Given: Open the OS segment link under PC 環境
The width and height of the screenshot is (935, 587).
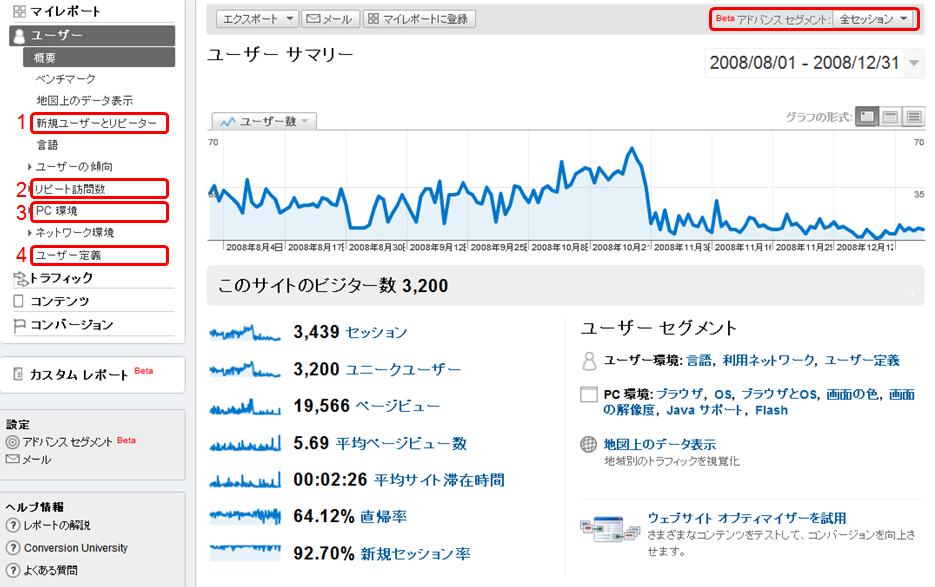Looking at the screenshot, I should [723, 394].
